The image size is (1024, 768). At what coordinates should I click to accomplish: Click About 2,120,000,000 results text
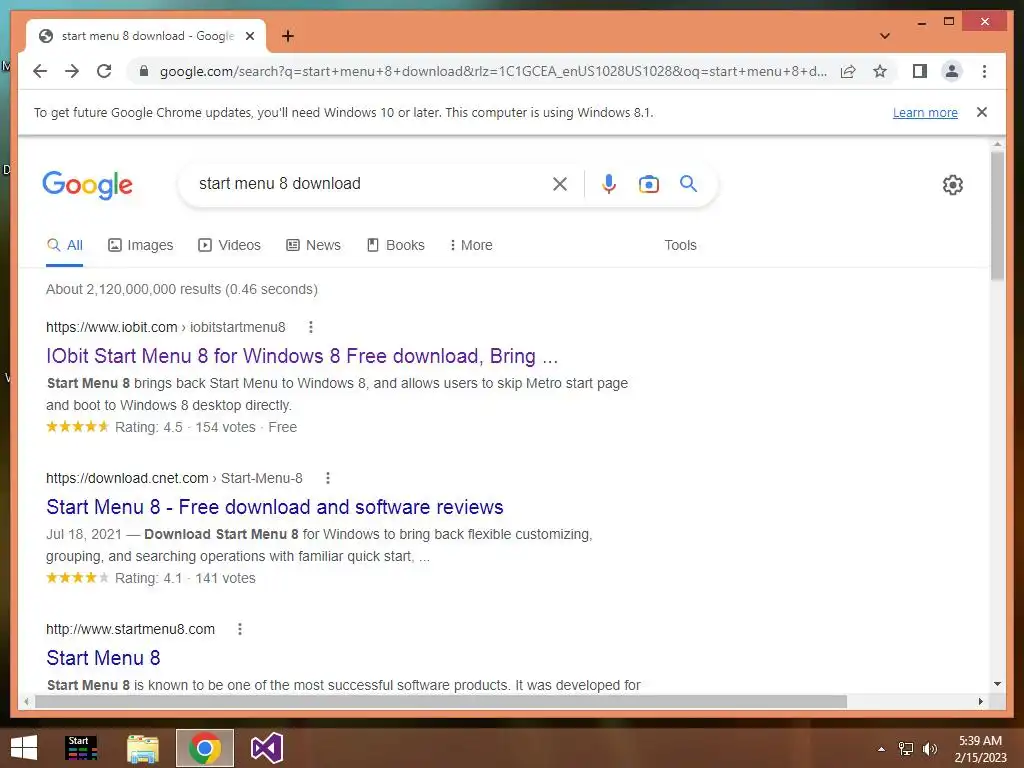[182, 289]
